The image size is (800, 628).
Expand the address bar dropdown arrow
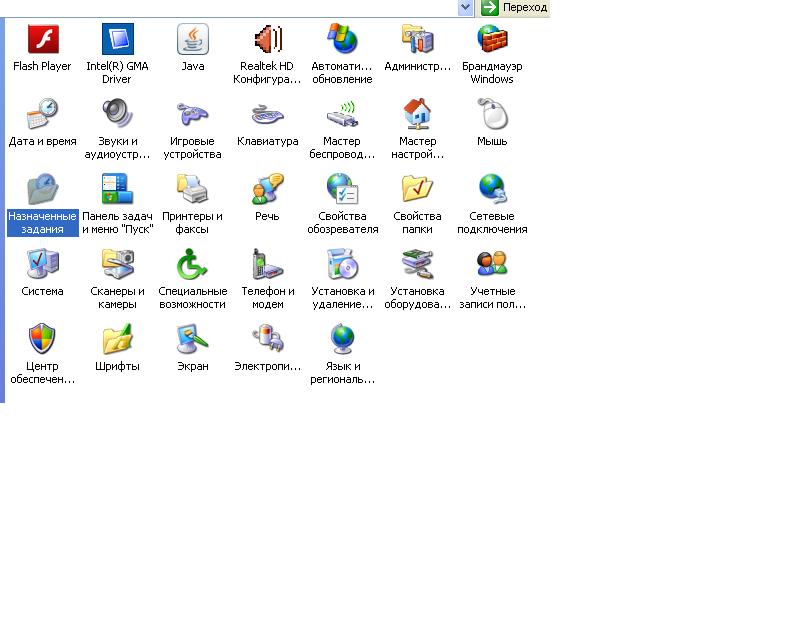click(465, 7)
